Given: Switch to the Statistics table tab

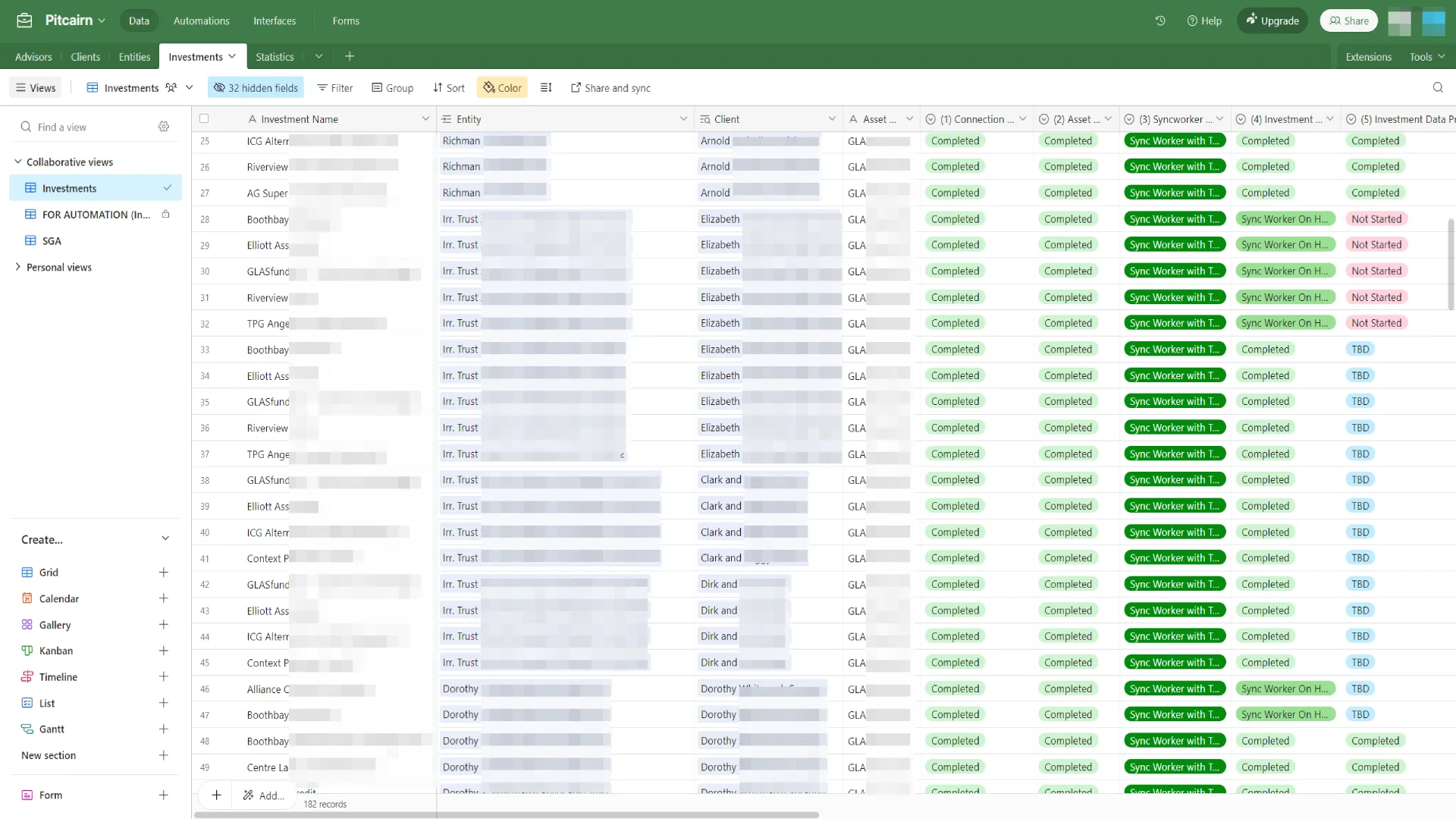Looking at the screenshot, I should [275, 57].
